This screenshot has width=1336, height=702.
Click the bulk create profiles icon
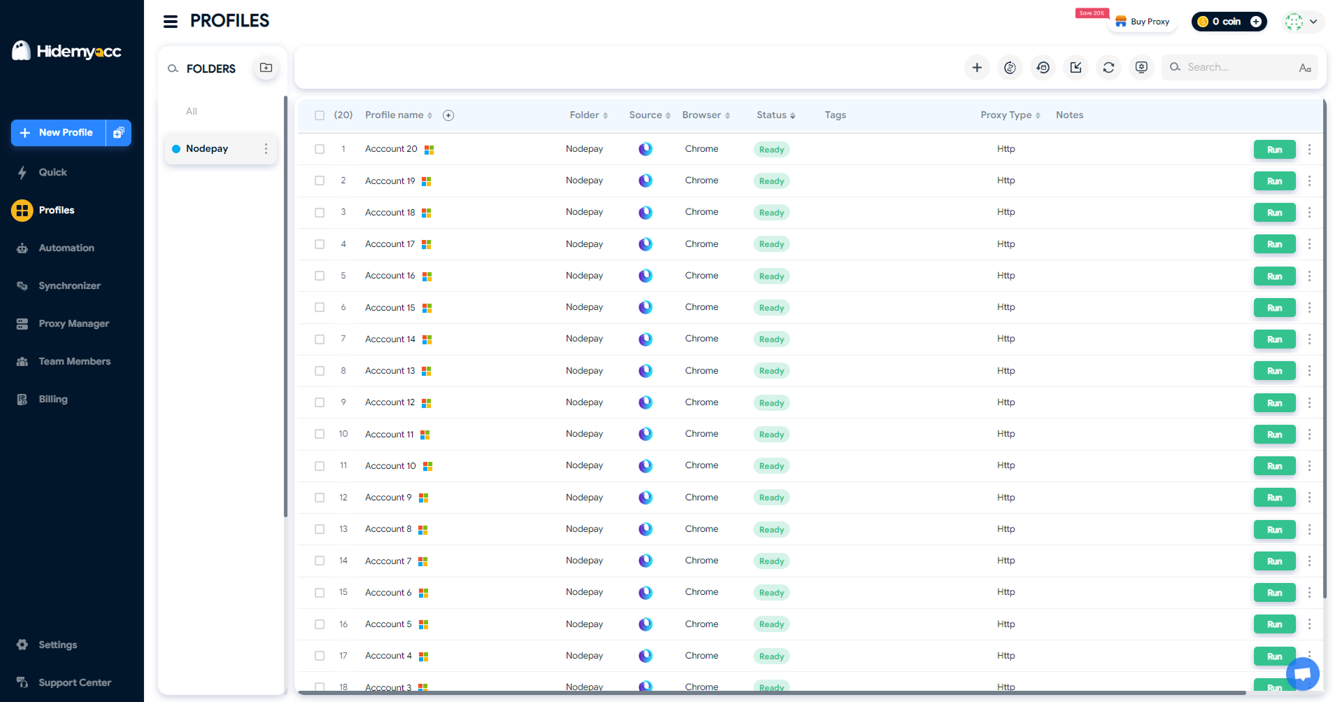(118, 133)
